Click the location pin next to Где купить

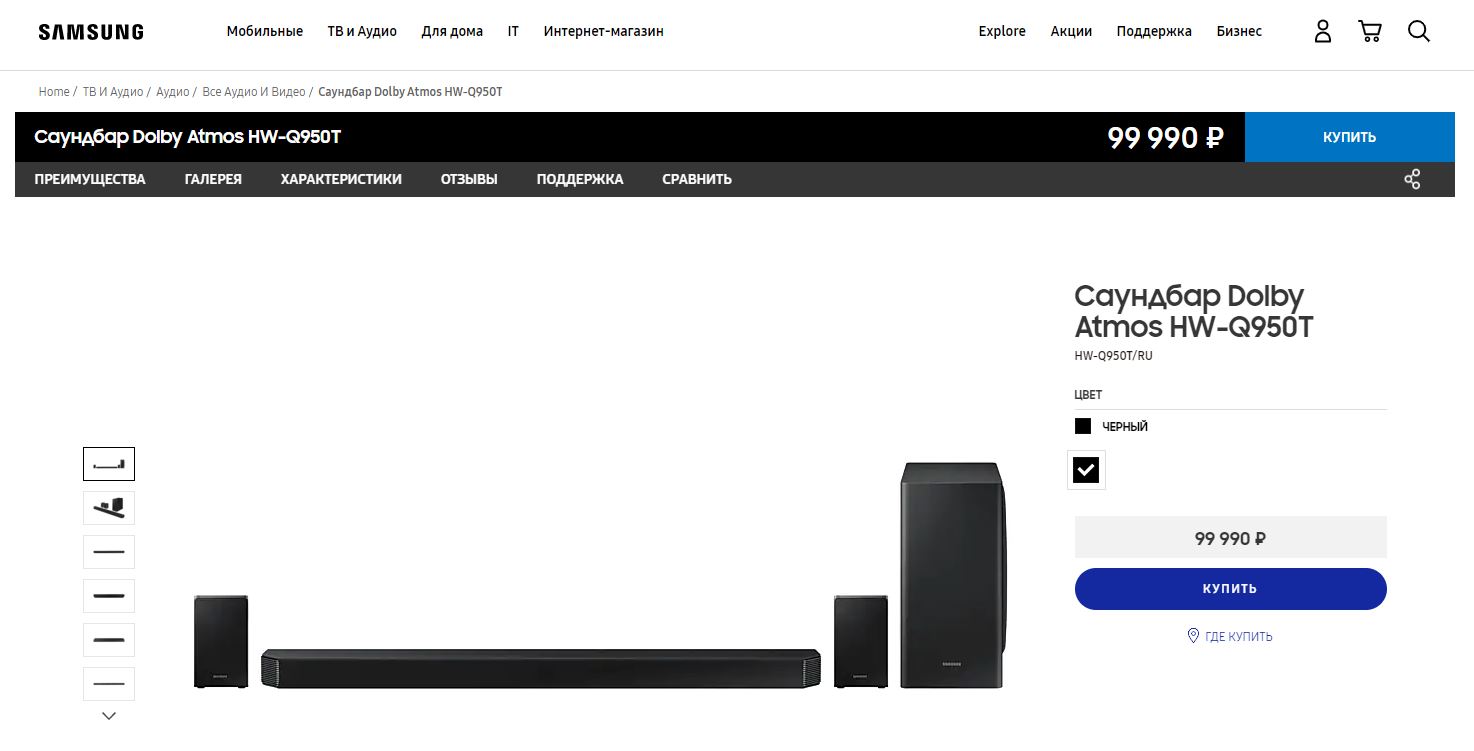[x=1192, y=636]
